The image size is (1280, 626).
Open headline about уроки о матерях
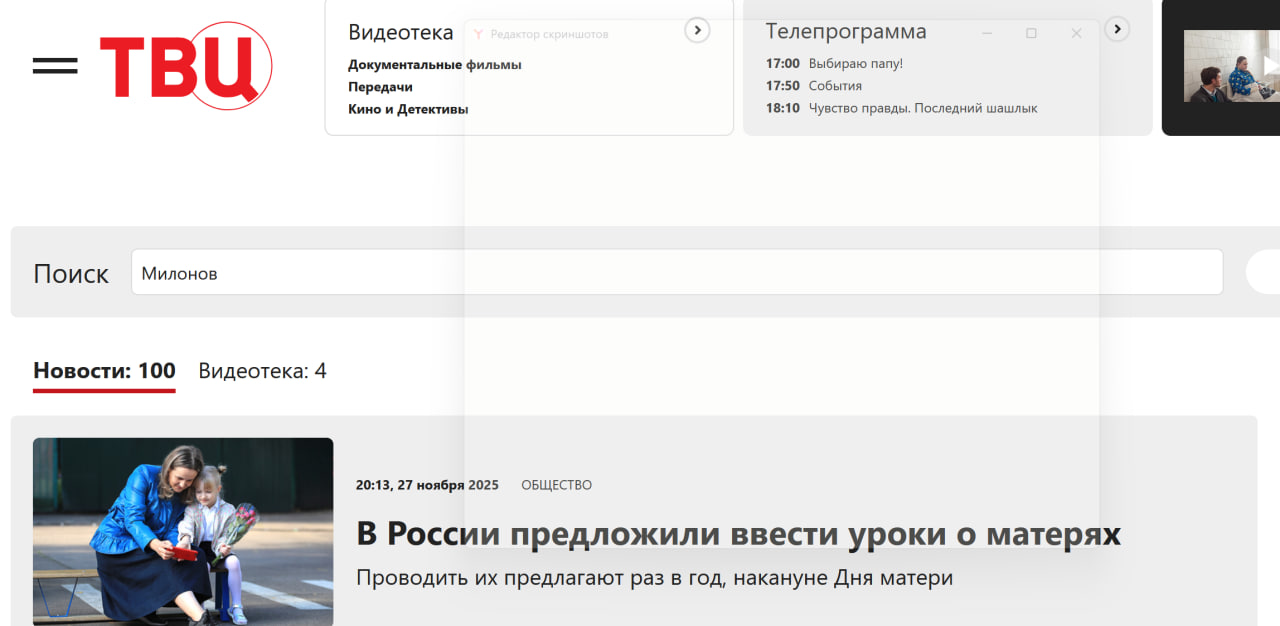[738, 534]
